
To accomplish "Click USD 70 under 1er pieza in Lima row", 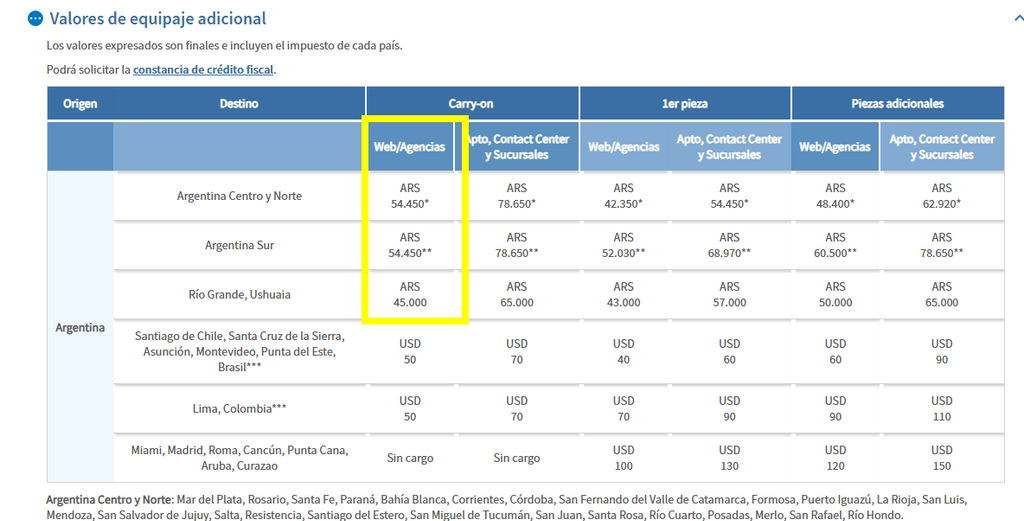I will 624,409.
